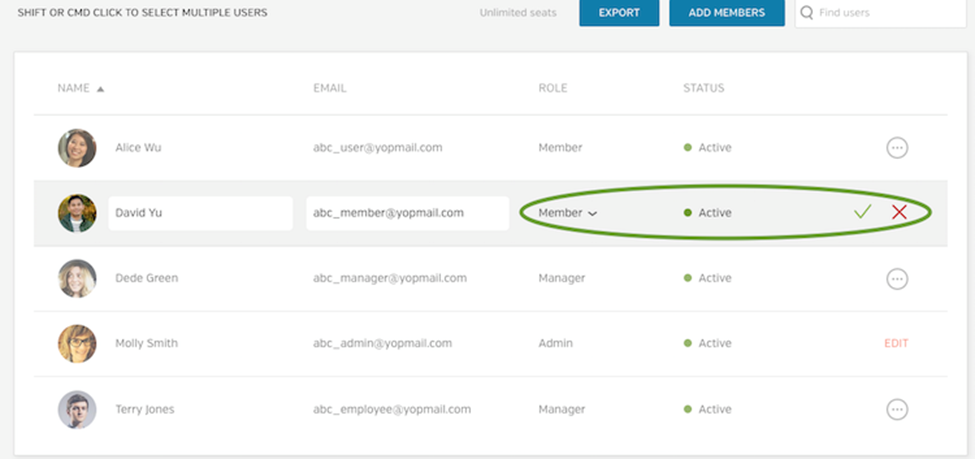This screenshot has width=975, height=459.
Task: Sort by Name using ascending arrow
Action: pos(100,88)
